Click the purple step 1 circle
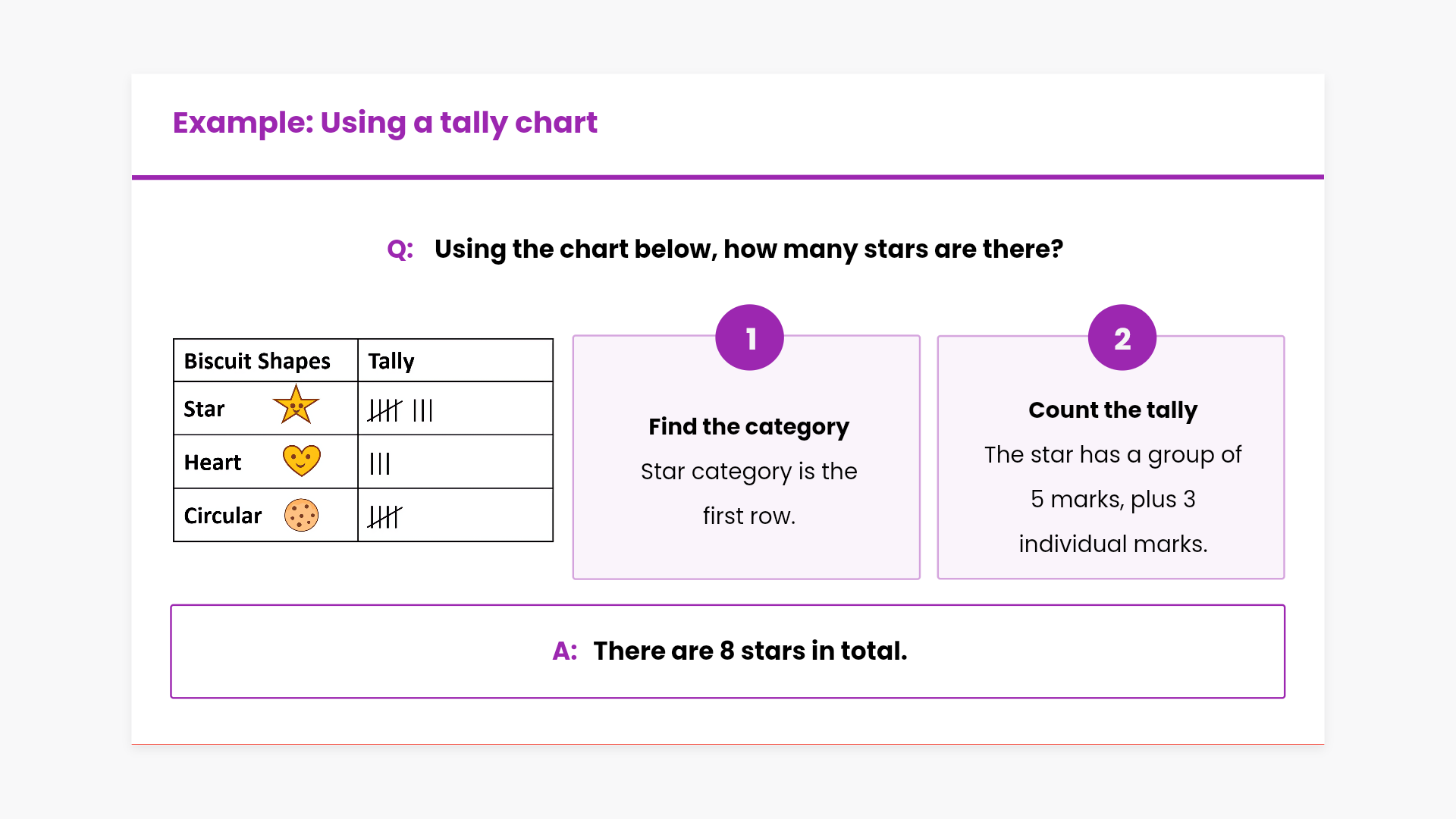Screen dimensions: 1456x819 (749, 338)
